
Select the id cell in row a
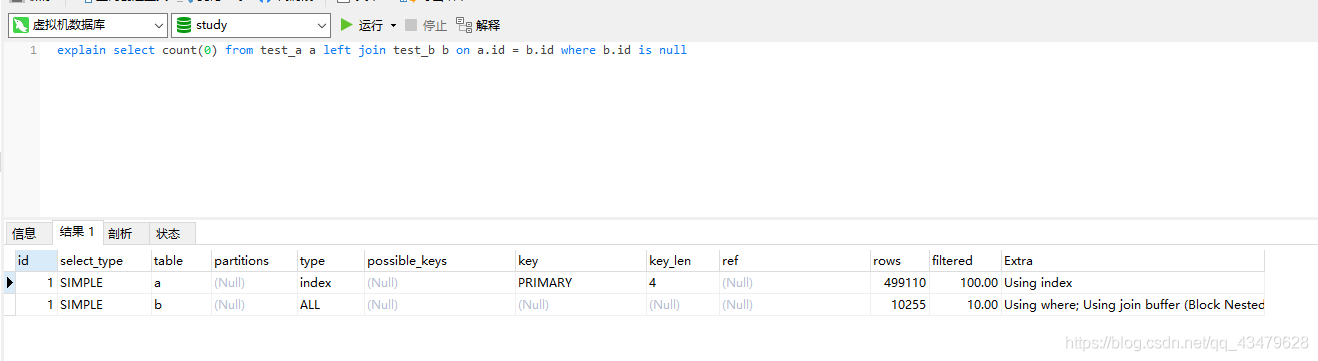click(36, 283)
